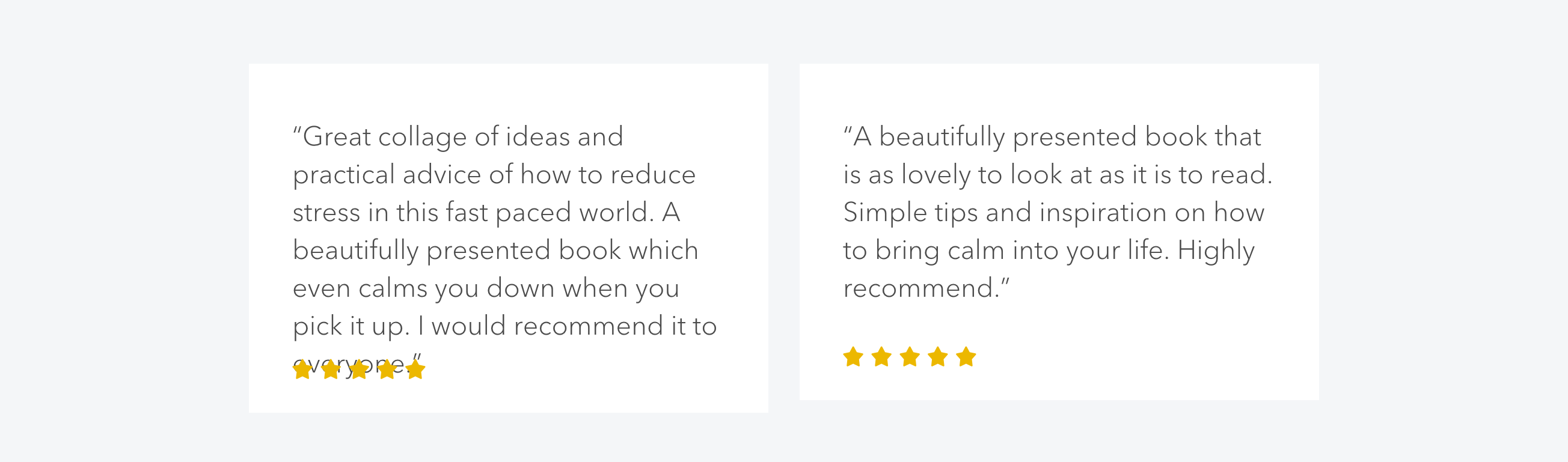Click second star in right review card

click(881, 357)
